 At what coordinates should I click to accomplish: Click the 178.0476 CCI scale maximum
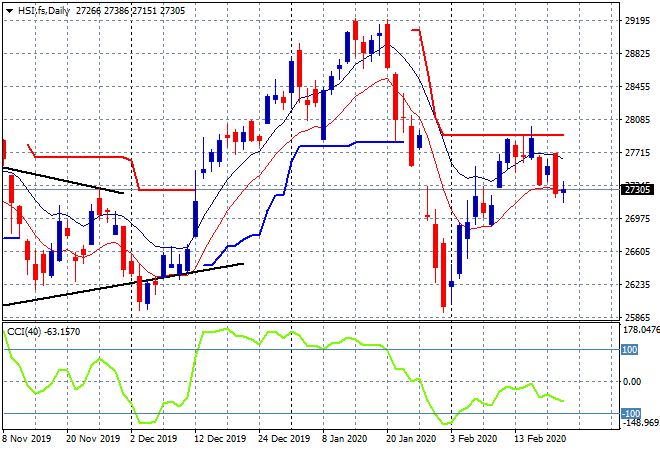click(x=641, y=330)
